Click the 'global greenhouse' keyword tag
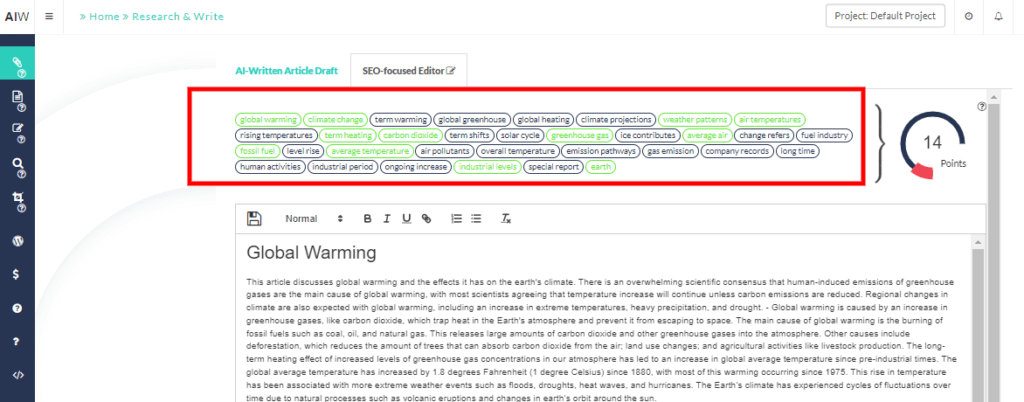The image size is (1024, 402). pos(472,119)
